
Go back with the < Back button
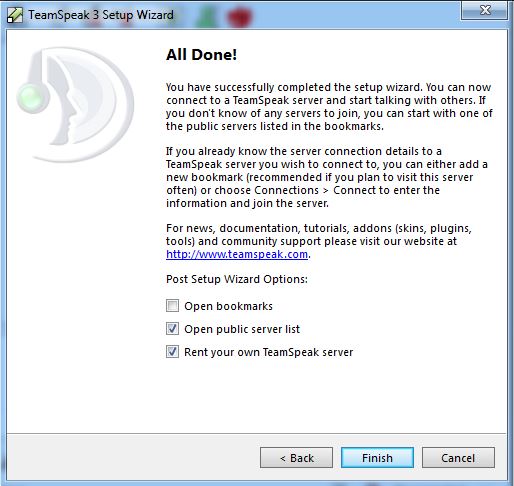tap(296, 458)
